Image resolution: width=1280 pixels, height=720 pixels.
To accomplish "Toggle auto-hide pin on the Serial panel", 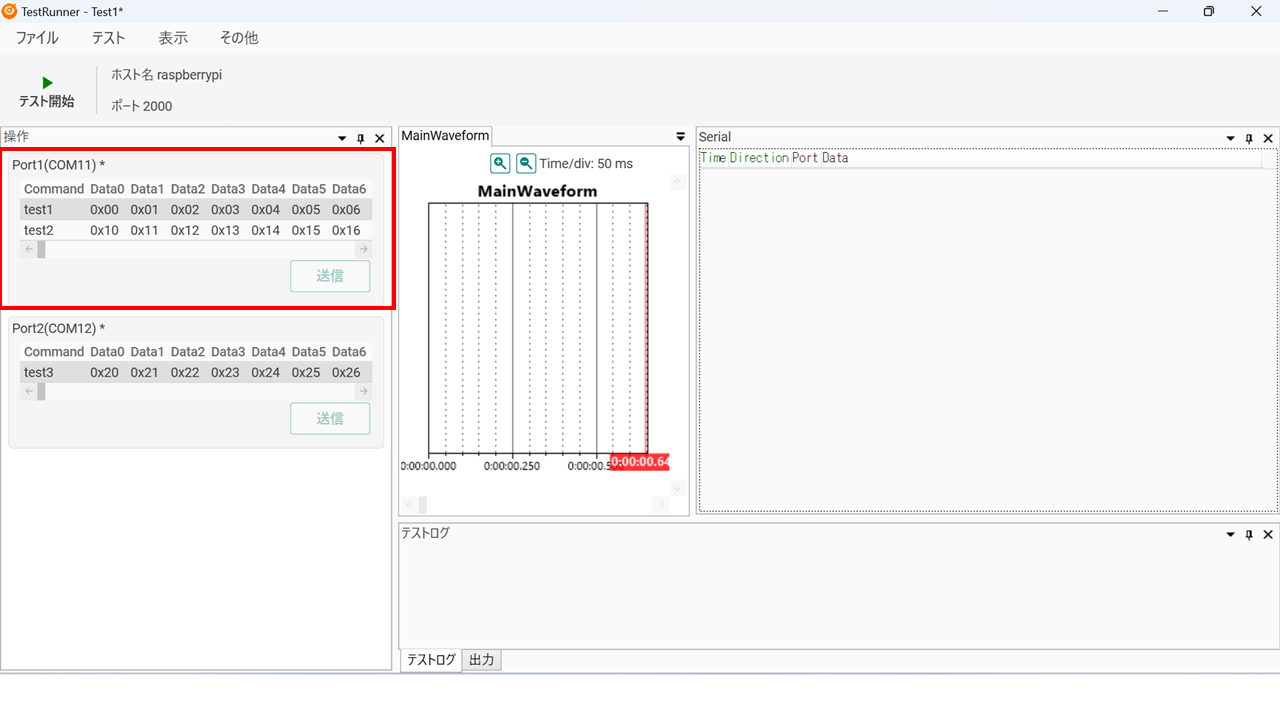I will pos(1248,138).
